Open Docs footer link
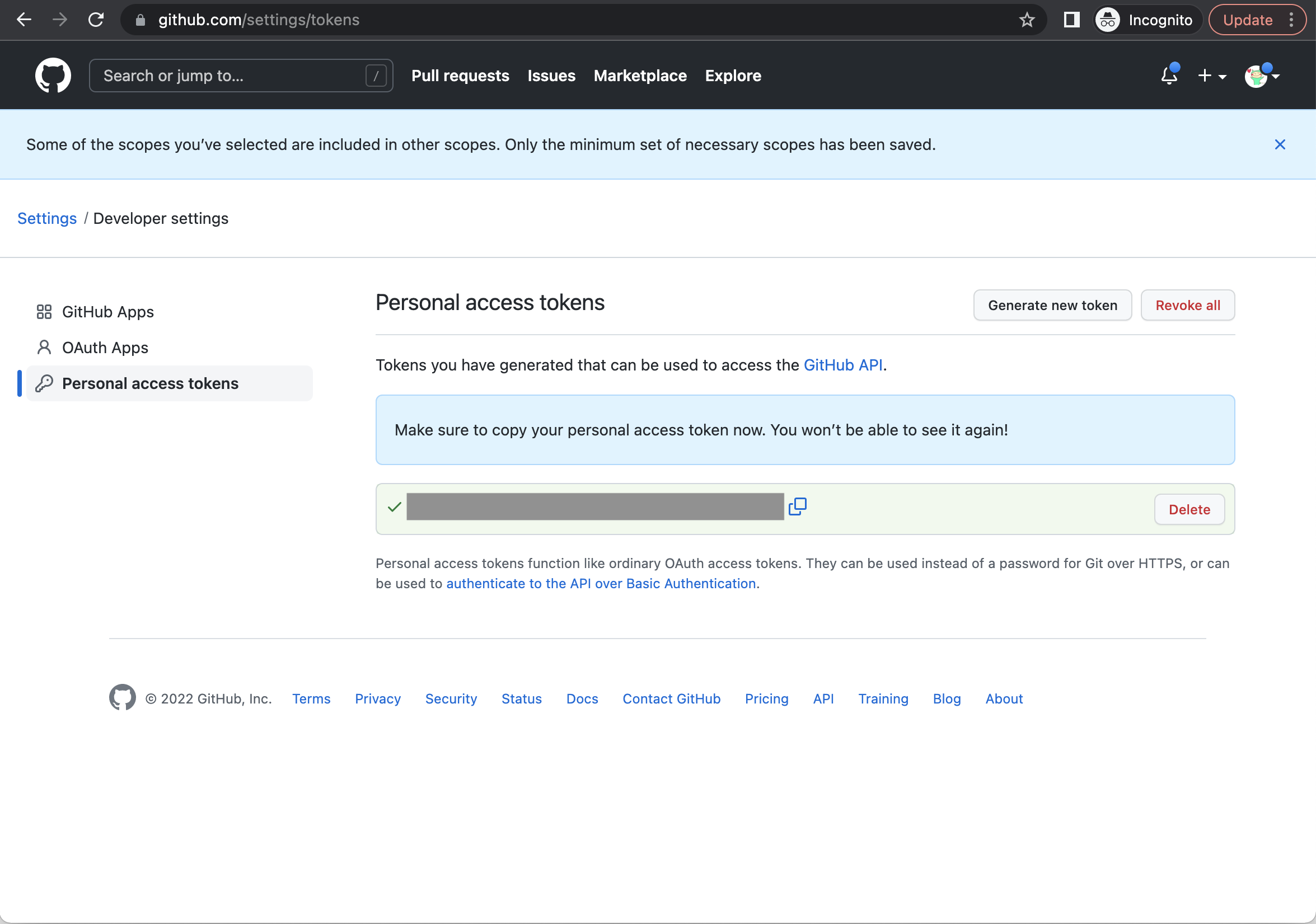This screenshot has height=924, width=1316. 582,698
